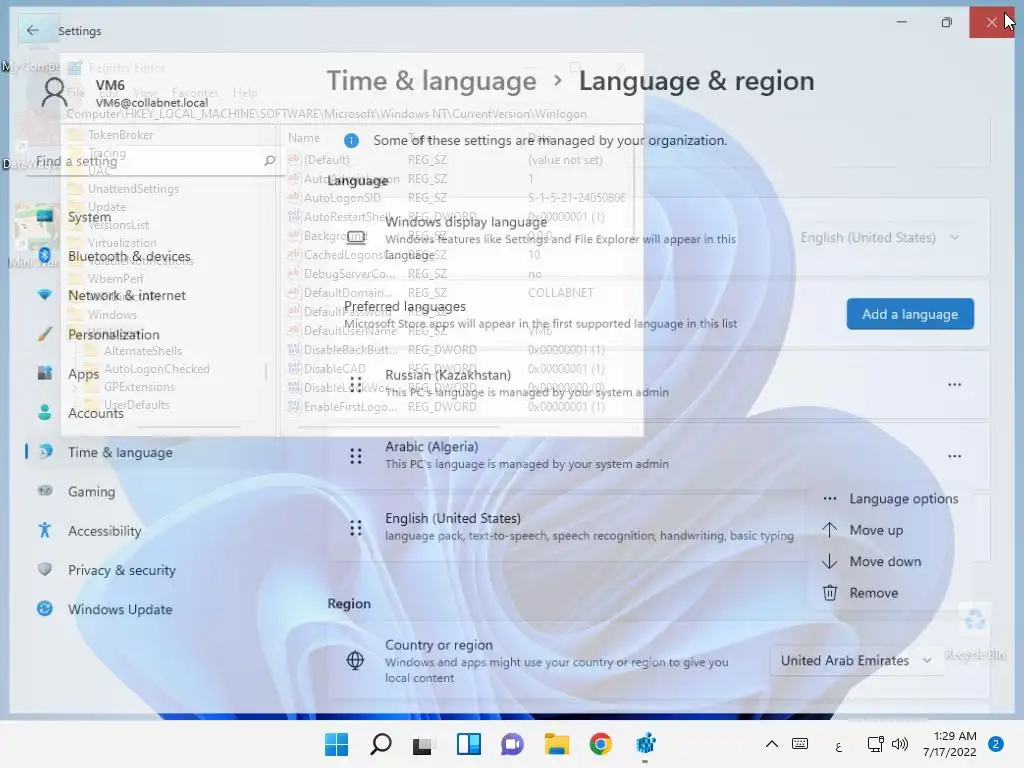This screenshot has width=1024, height=768.
Task: Launch Google Chrome from the taskbar
Action: pos(600,744)
